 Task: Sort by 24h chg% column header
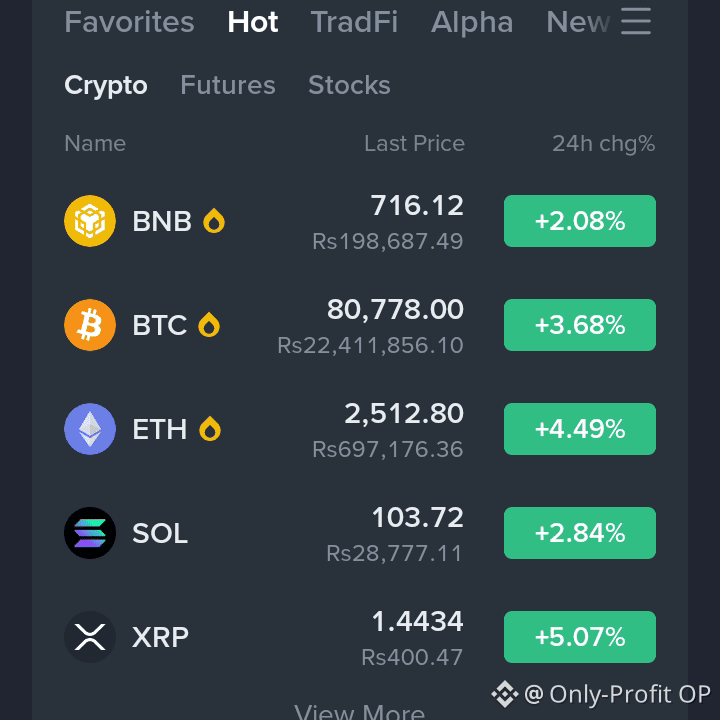[603, 144]
